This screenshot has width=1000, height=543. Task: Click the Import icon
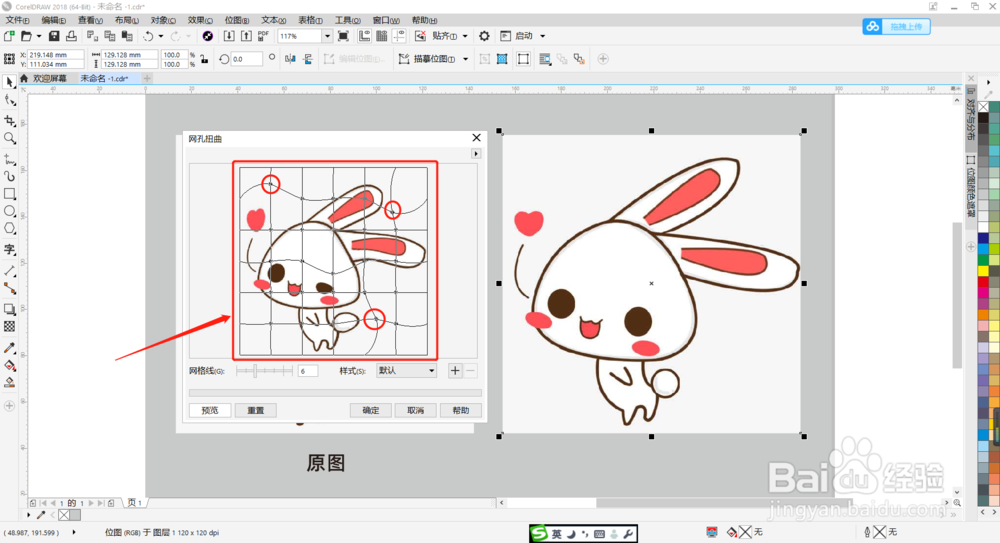[229, 36]
